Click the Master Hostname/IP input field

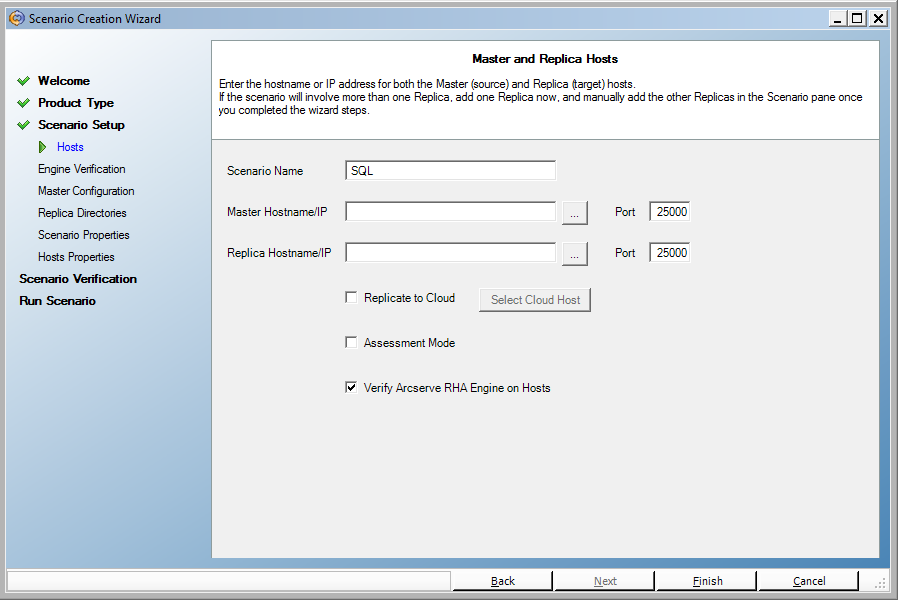pos(450,211)
